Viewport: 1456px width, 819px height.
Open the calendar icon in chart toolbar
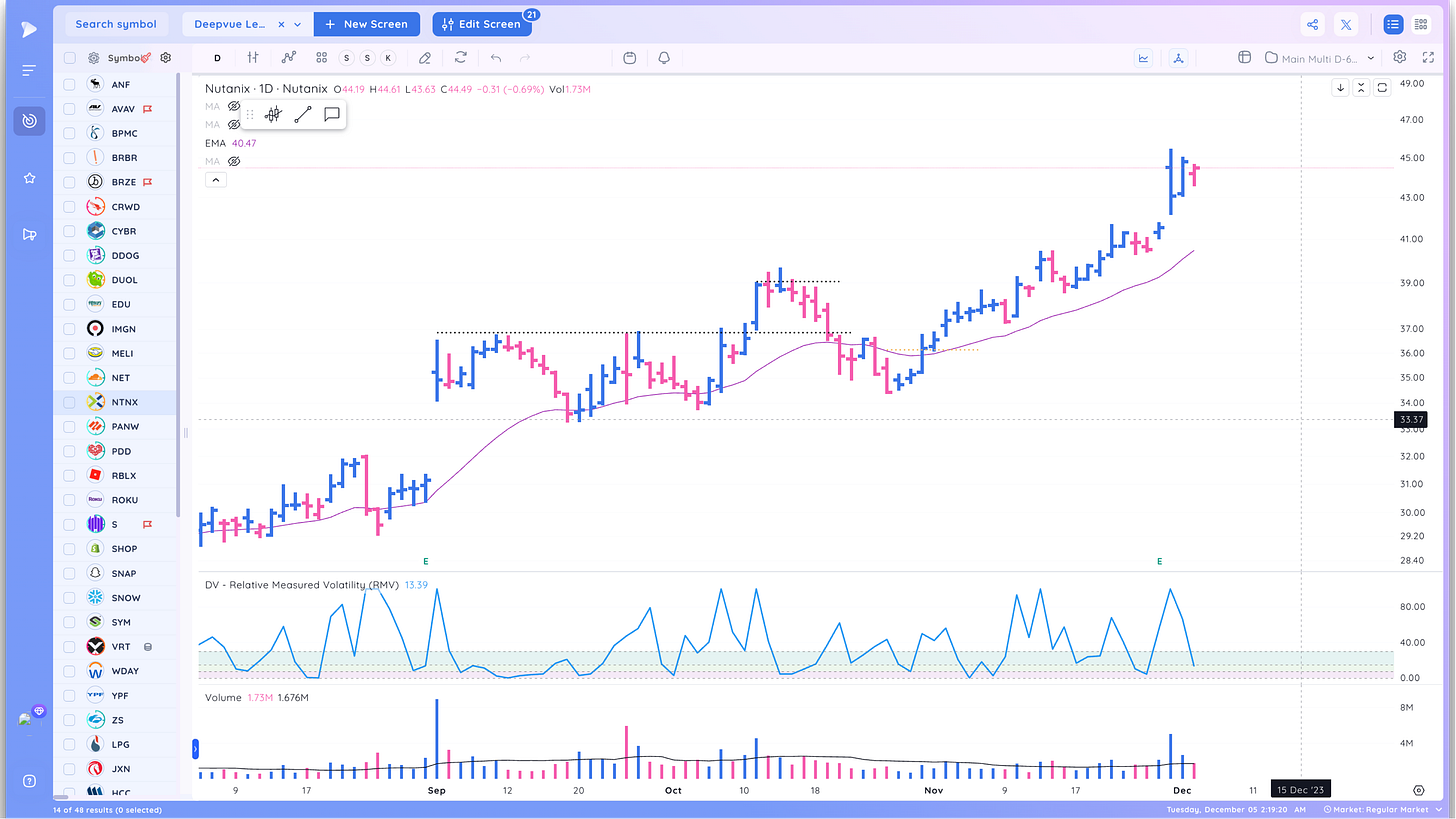click(x=629, y=58)
